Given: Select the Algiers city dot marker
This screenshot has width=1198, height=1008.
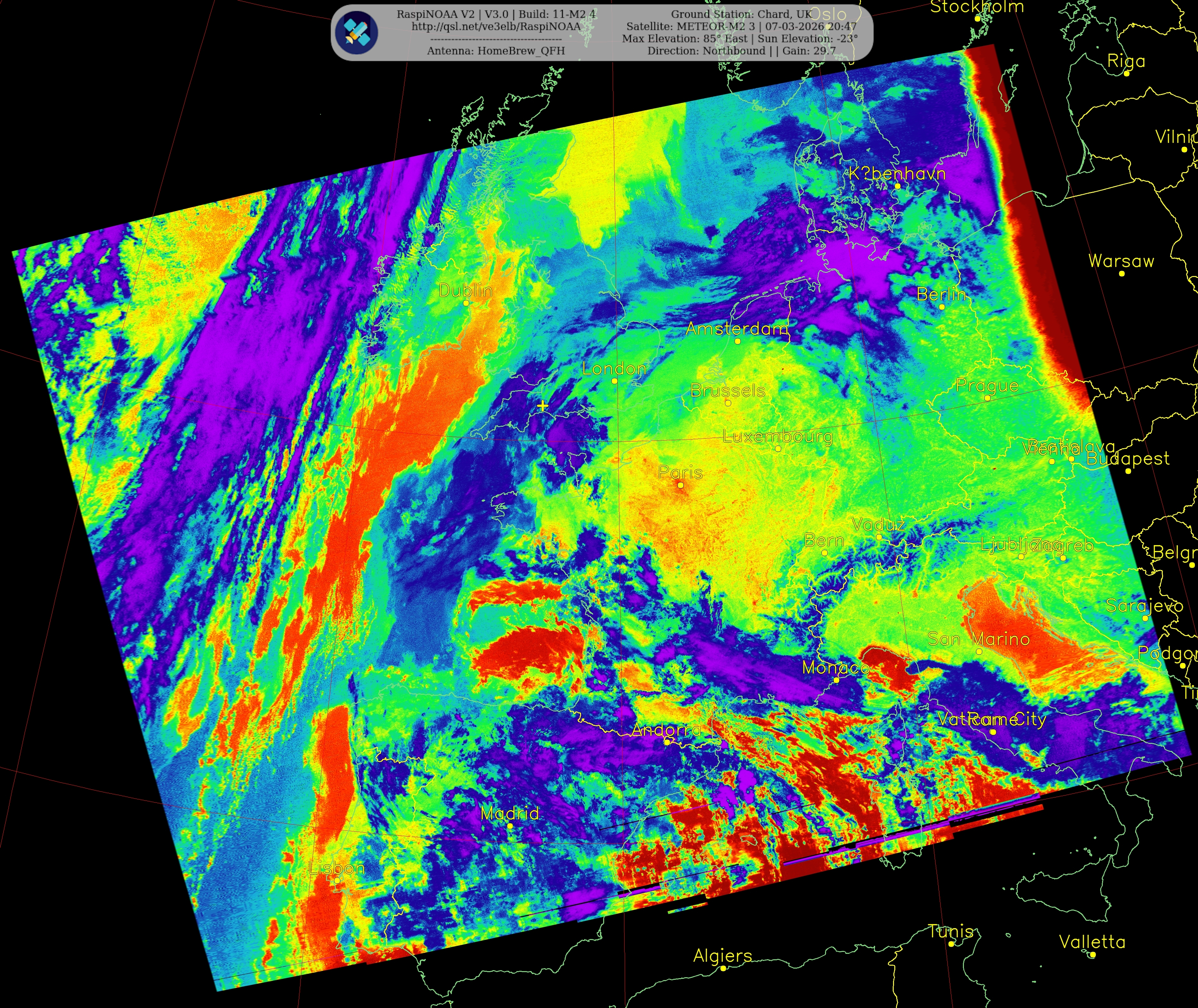Looking at the screenshot, I should pos(722,968).
